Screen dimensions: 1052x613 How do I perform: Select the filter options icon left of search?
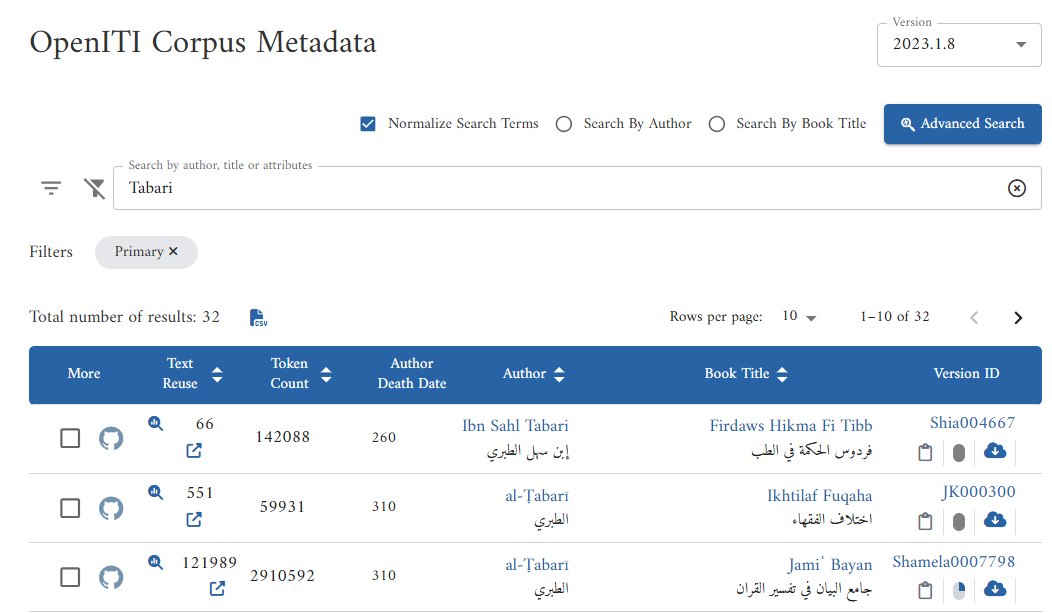pyautogui.click(x=50, y=187)
